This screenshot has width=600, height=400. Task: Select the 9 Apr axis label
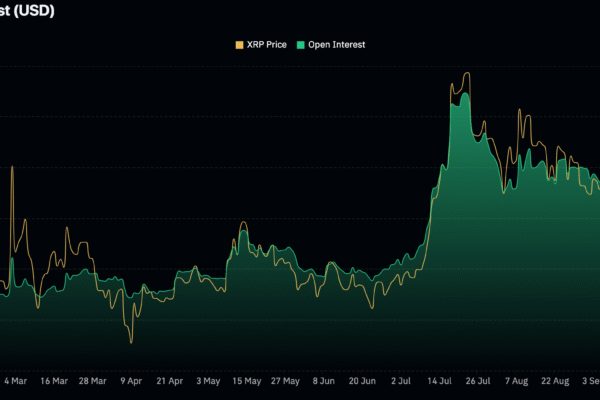131,381
